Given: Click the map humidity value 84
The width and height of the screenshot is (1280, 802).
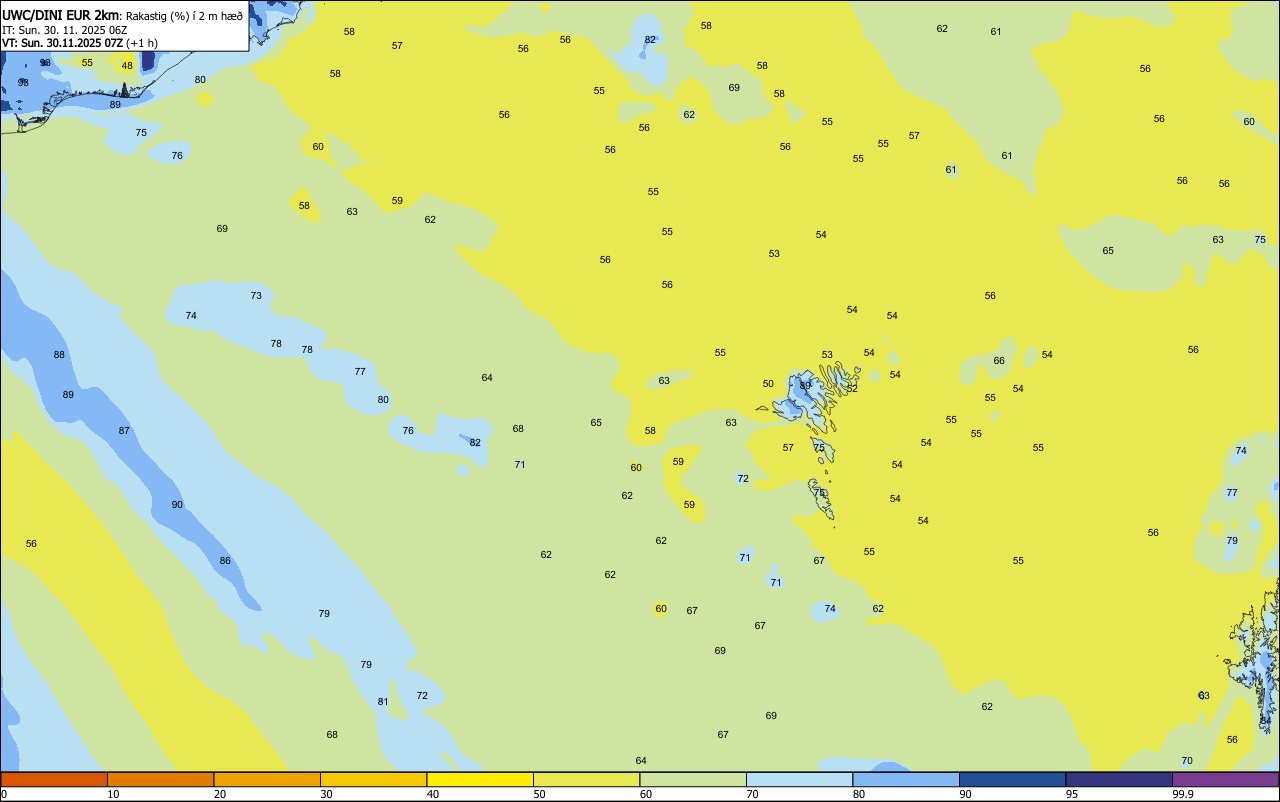Looking at the screenshot, I should pos(1265,720).
